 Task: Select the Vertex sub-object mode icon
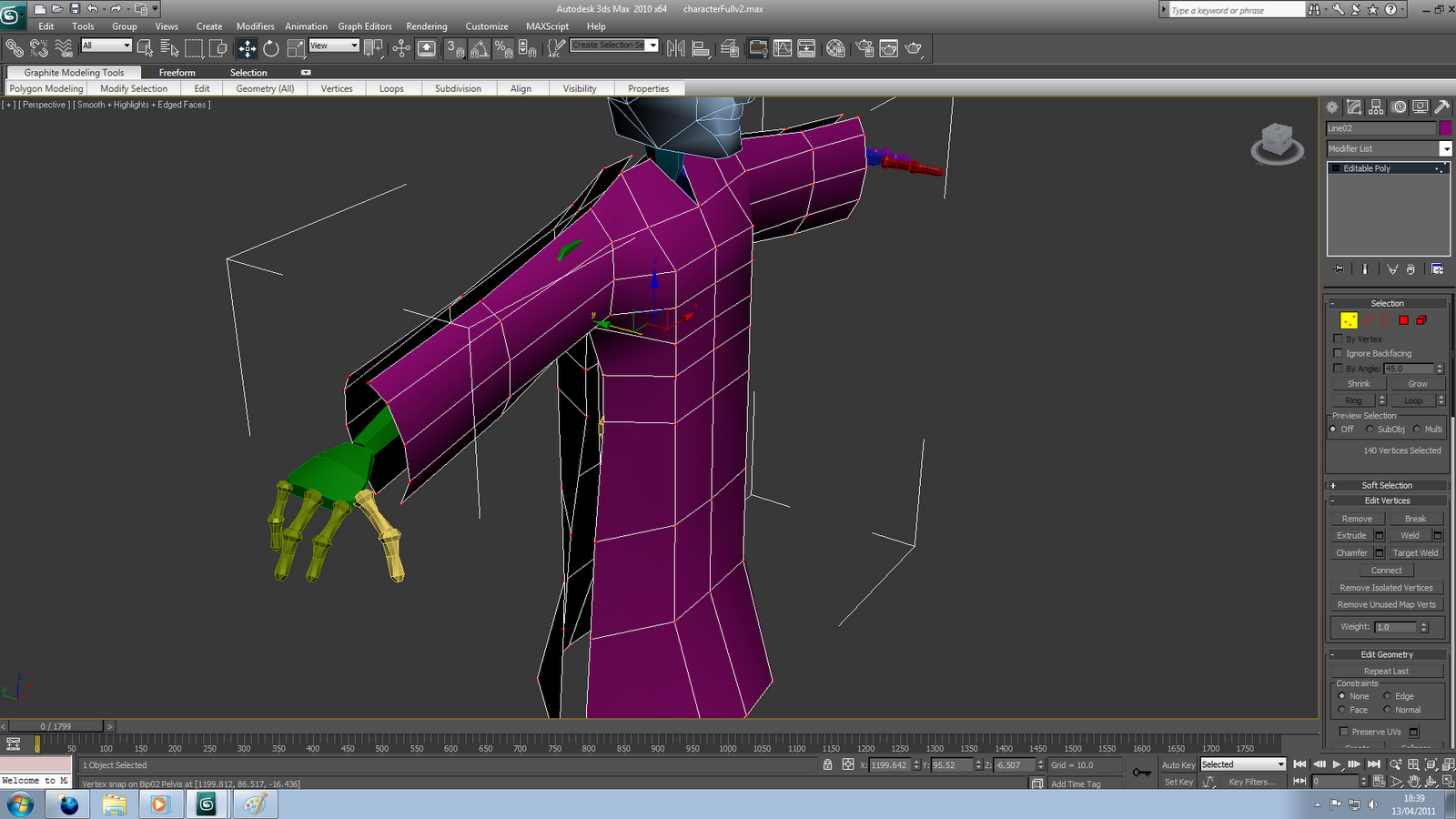pyautogui.click(x=1350, y=320)
